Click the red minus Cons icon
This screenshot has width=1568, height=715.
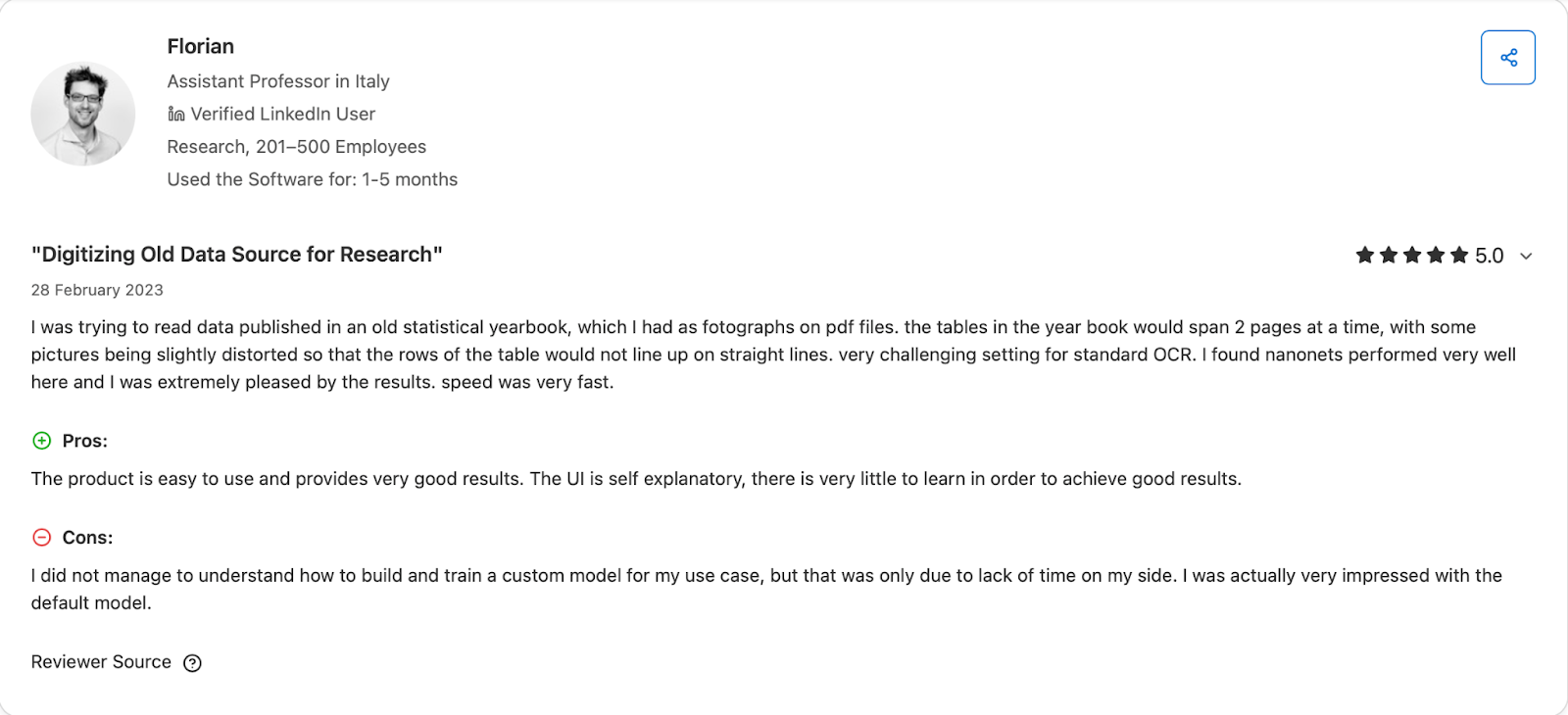42,538
